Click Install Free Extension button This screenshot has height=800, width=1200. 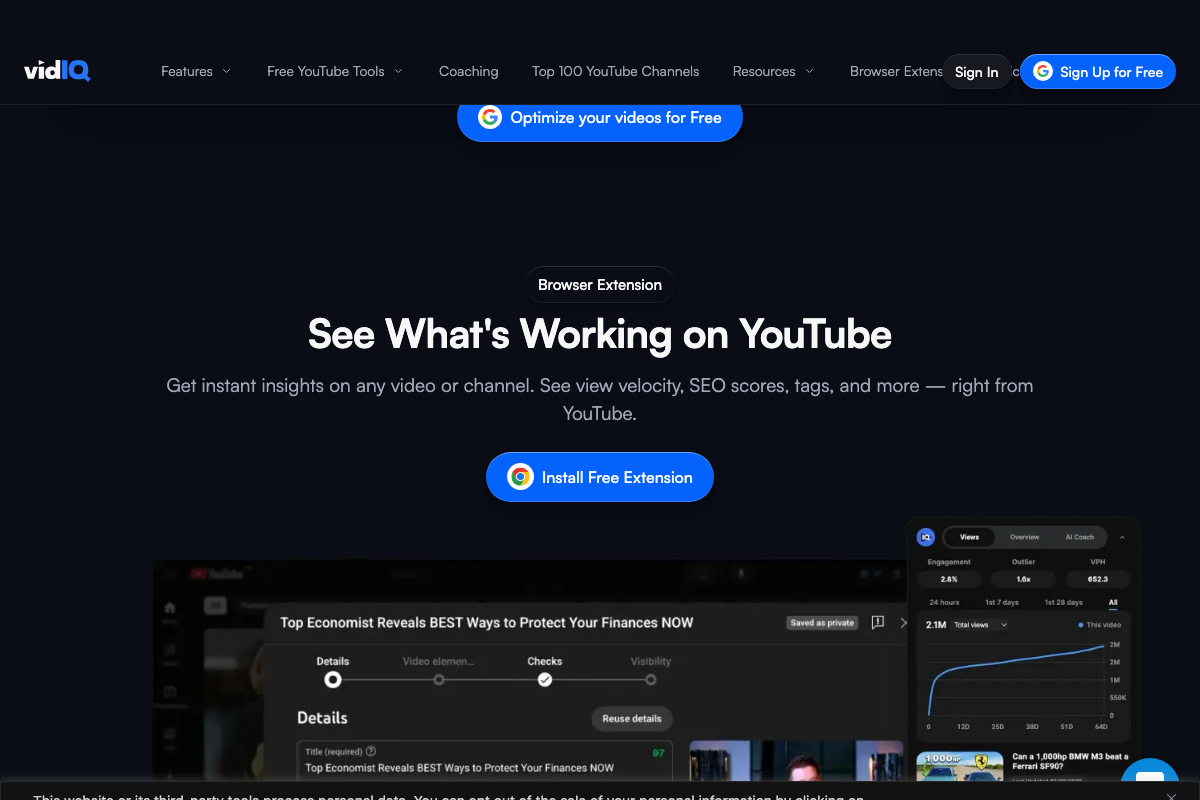(x=600, y=477)
